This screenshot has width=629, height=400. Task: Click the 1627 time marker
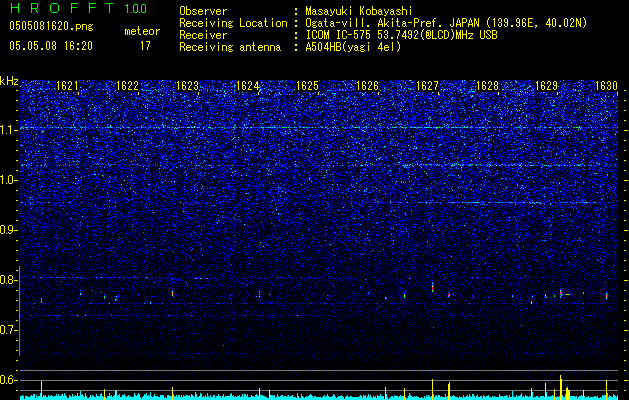point(427,86)
